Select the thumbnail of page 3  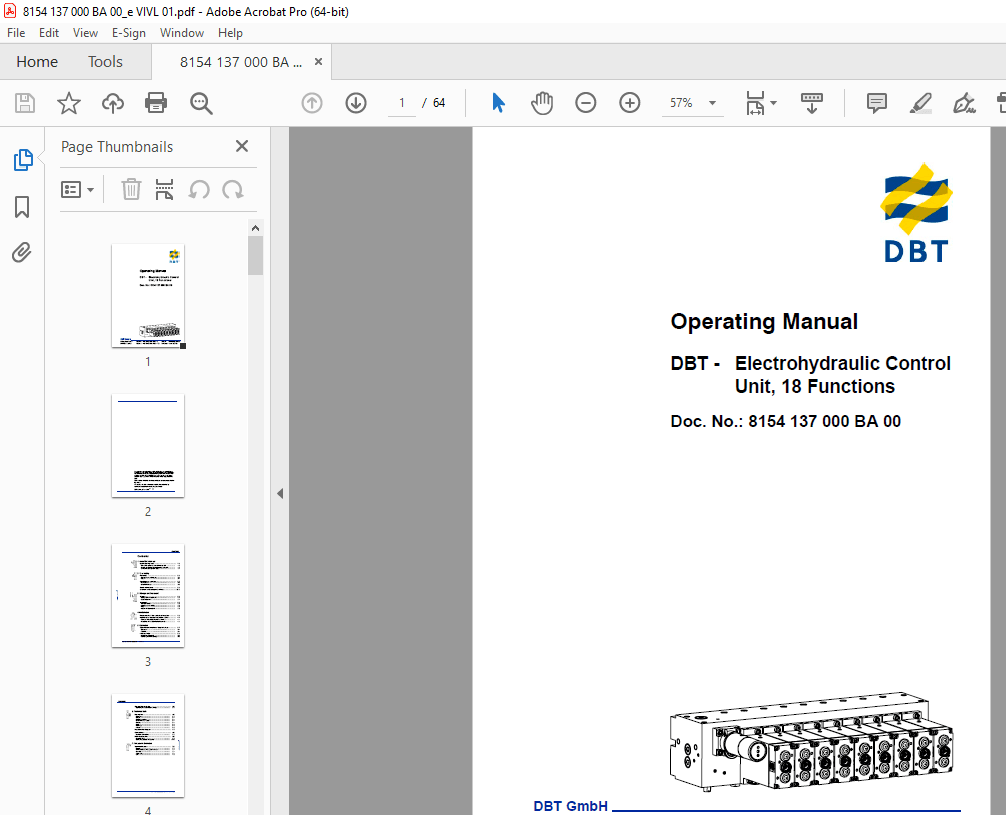point(147,595)
